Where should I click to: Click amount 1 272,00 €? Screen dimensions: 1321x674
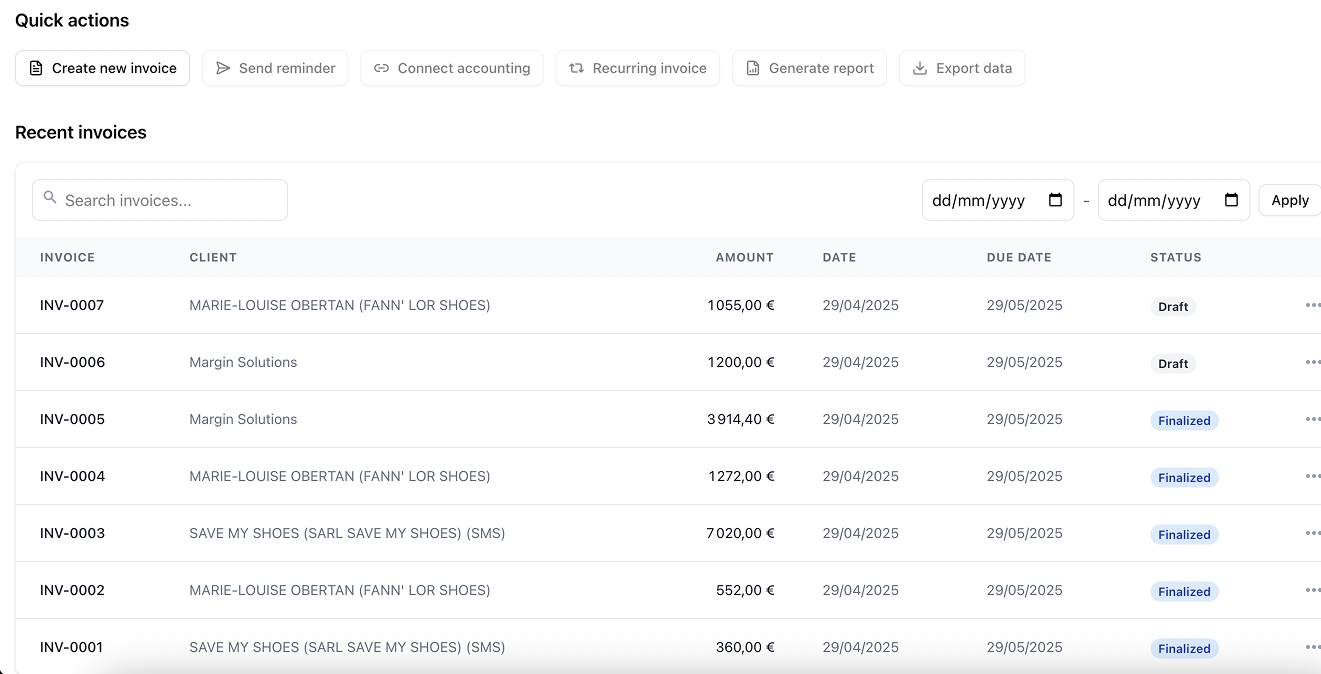click(x=741, y=476)
